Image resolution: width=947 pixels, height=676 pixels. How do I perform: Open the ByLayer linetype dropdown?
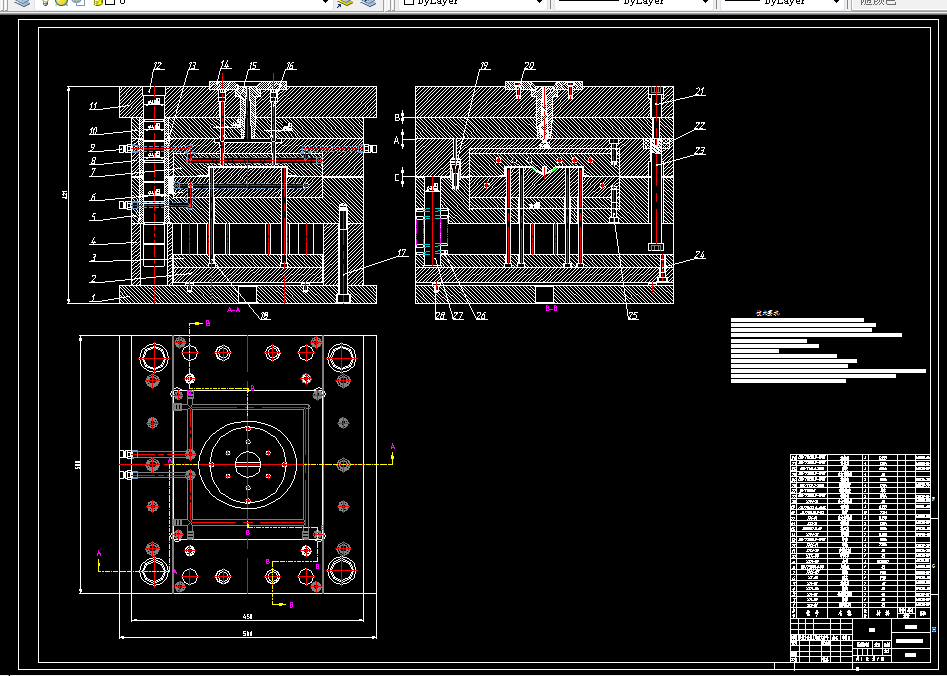coord(632,2)
